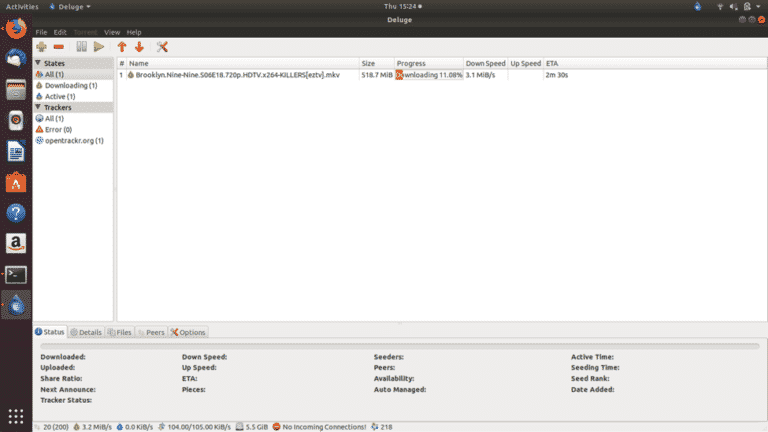Sort by the # queue column header
The width and height of the screenshot is (768, 432).
tap(121, 63)
